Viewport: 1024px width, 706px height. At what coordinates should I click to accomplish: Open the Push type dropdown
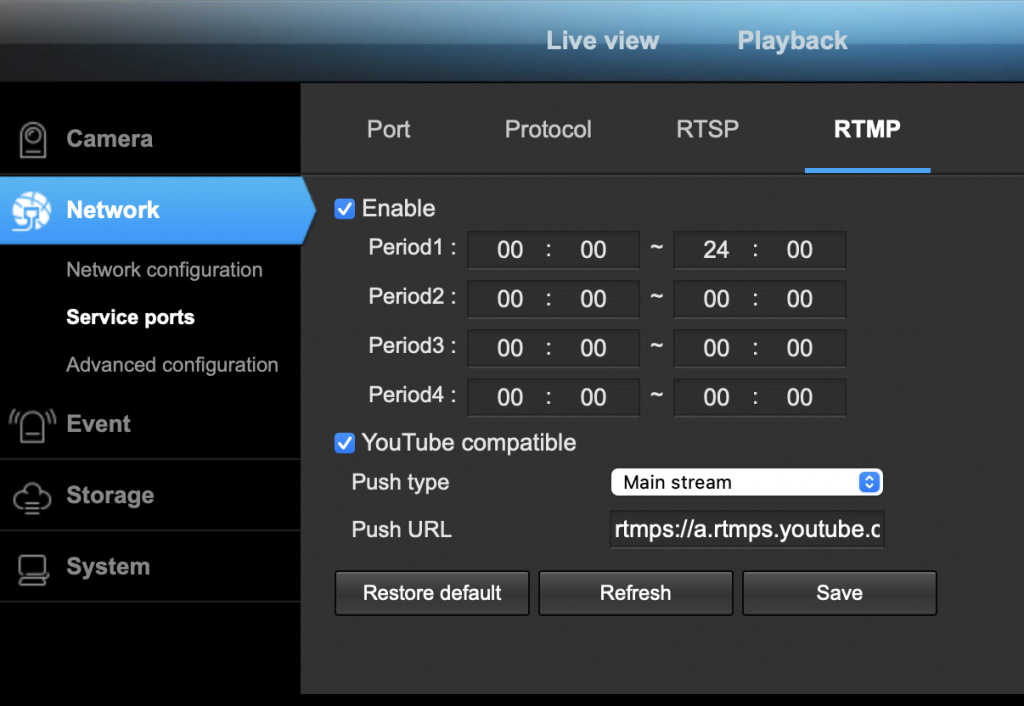pos(746,483)
